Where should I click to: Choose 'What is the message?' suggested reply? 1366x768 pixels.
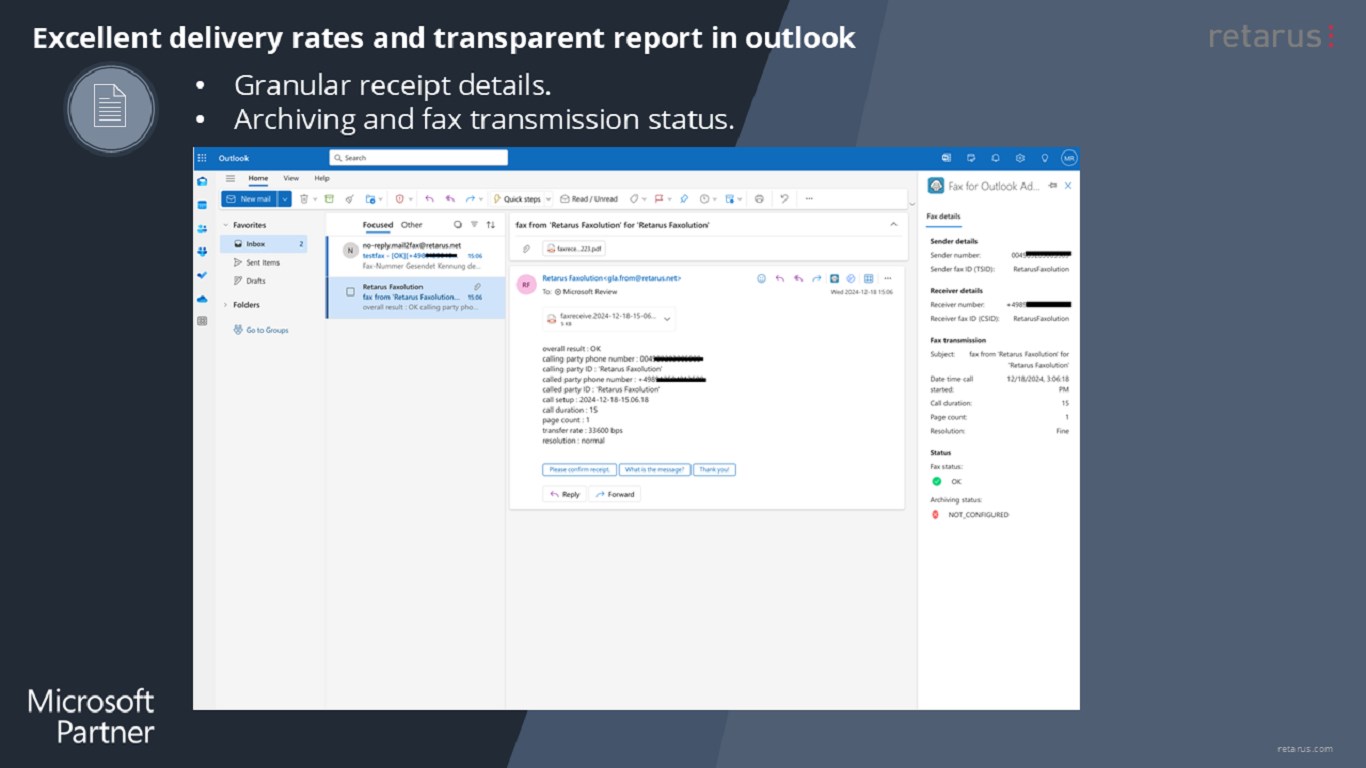click(x=655, y=469)
